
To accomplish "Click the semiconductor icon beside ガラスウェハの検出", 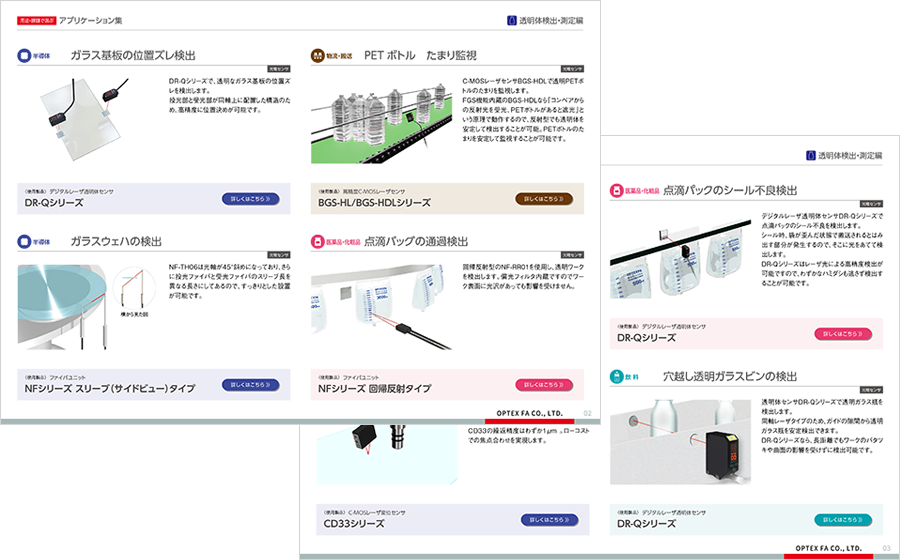I will 24,242.
